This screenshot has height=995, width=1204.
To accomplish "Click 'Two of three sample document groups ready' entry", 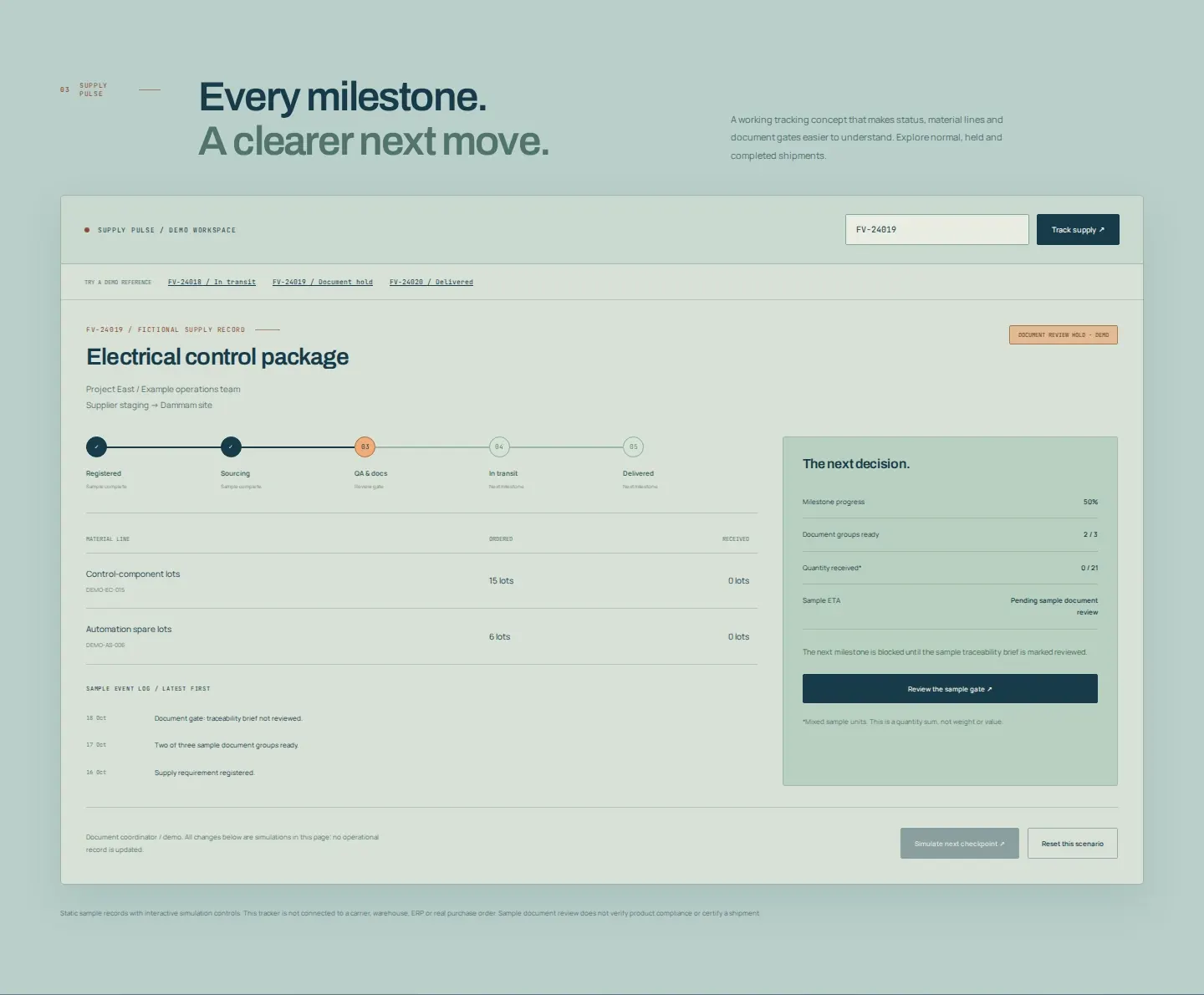I will [227, 746].
